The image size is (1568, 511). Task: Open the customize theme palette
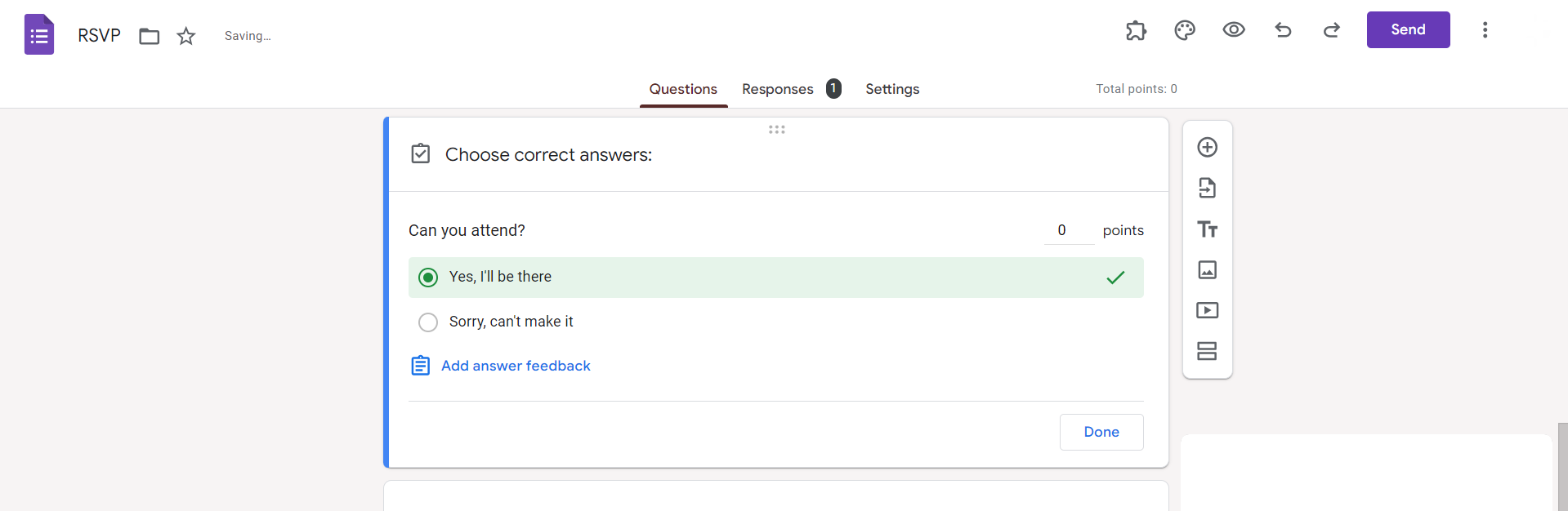pyautogui.click(x=1185, y=30)
